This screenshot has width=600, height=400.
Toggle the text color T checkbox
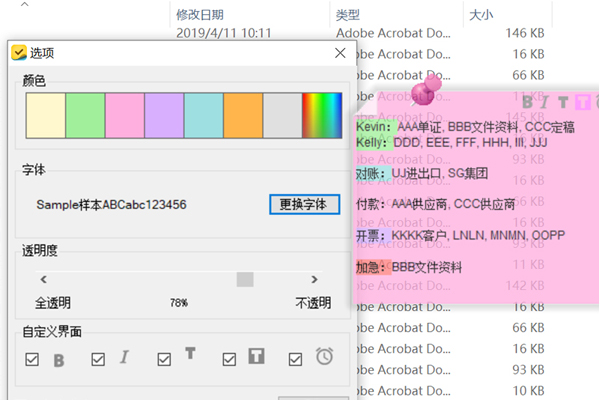(x=164, y=359)
